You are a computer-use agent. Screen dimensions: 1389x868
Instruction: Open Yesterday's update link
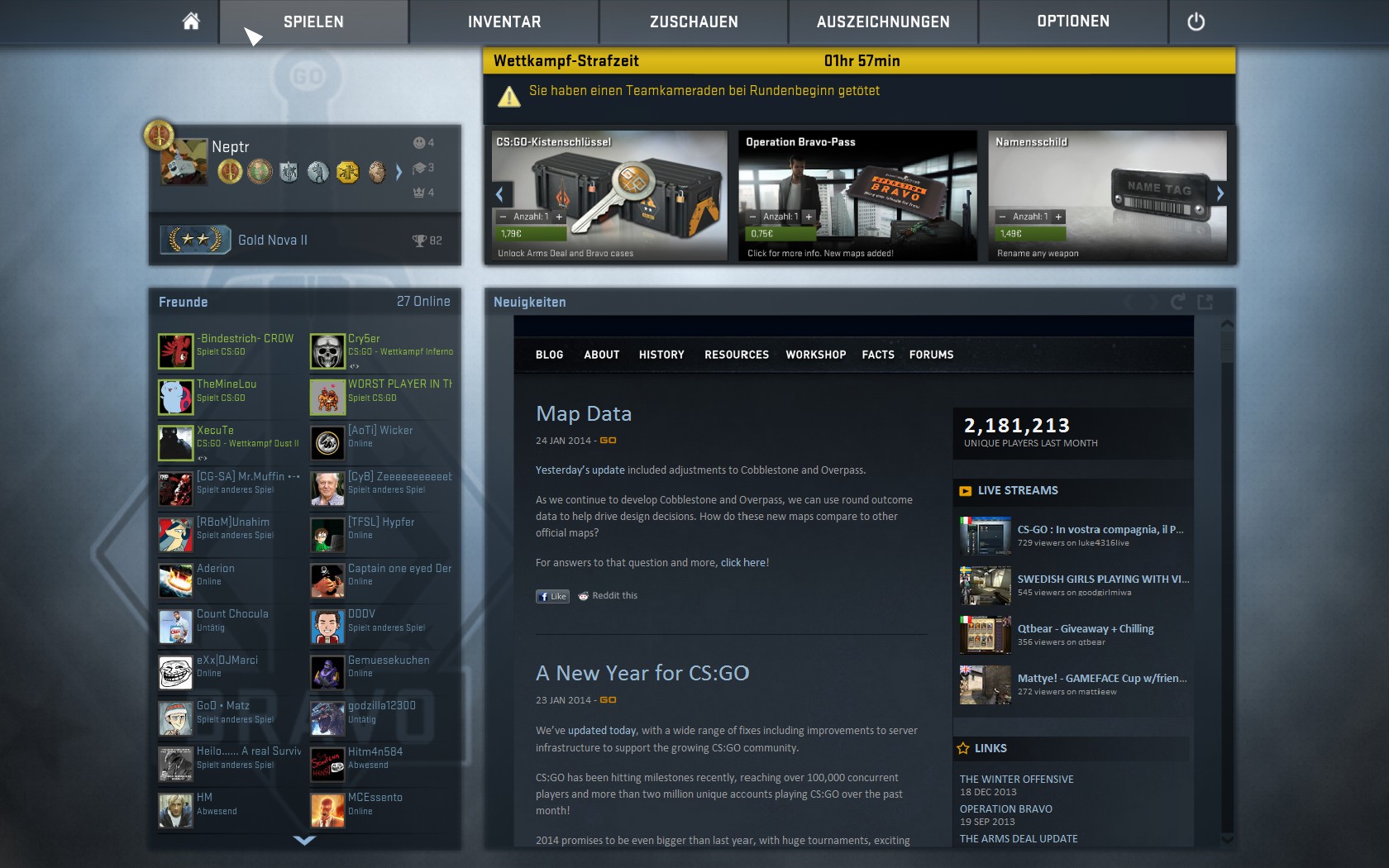click(580, 470)
